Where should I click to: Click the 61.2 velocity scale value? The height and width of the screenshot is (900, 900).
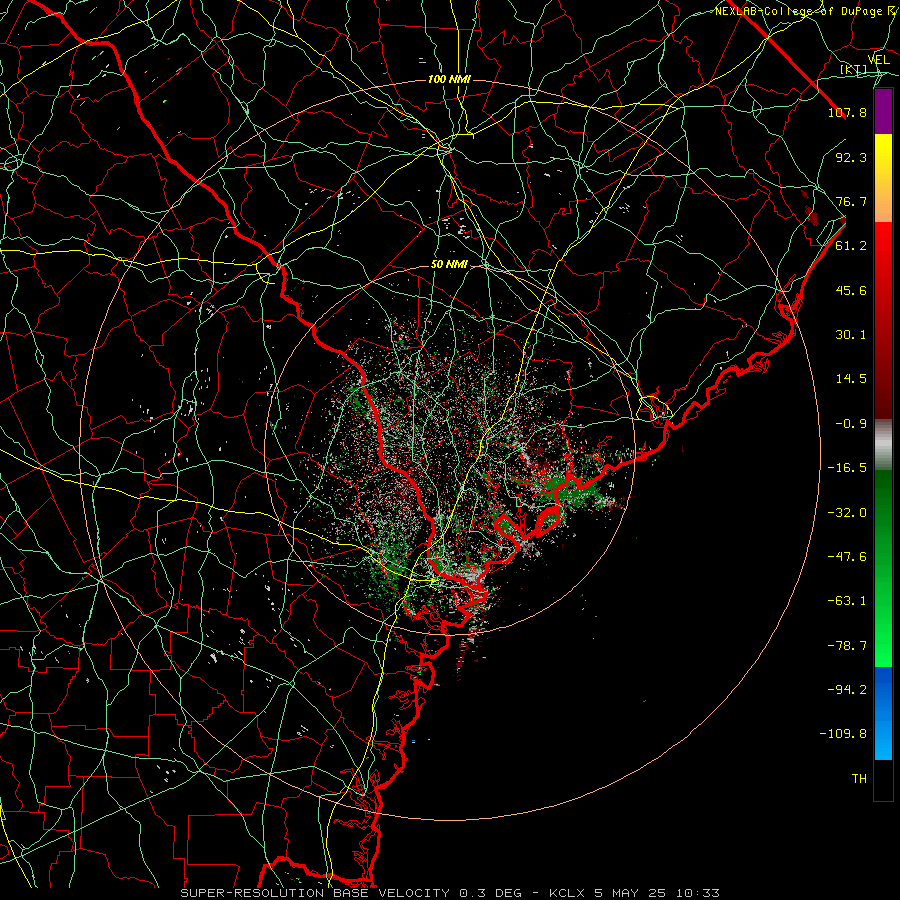tap(851, 246)
